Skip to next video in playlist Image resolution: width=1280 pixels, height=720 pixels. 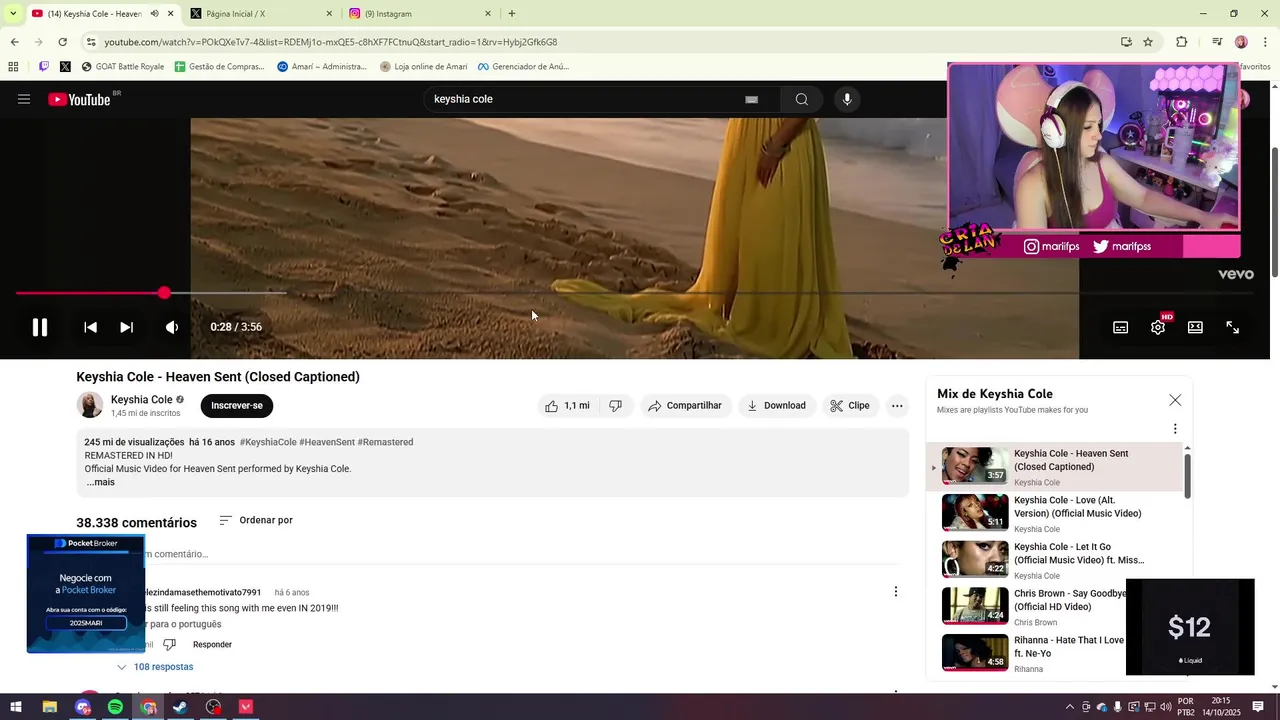(127, 327)
